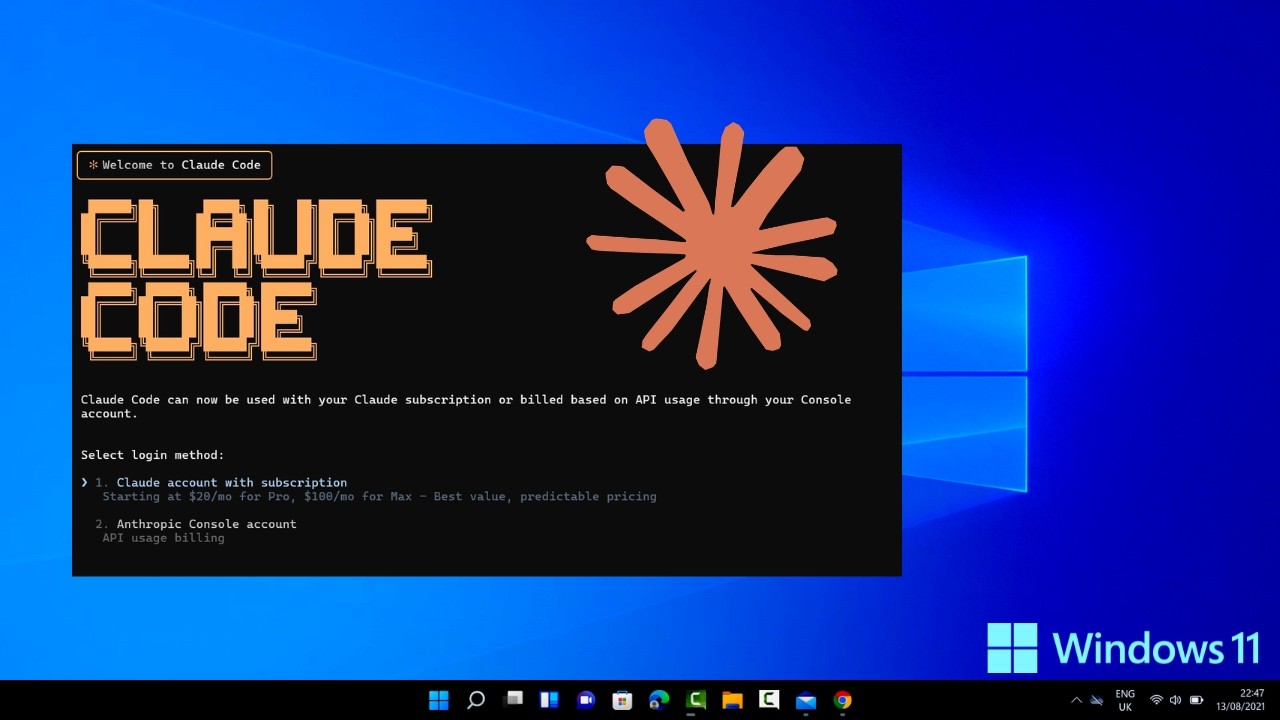Click the battery status tray icon

click(x=1196, y=700)
